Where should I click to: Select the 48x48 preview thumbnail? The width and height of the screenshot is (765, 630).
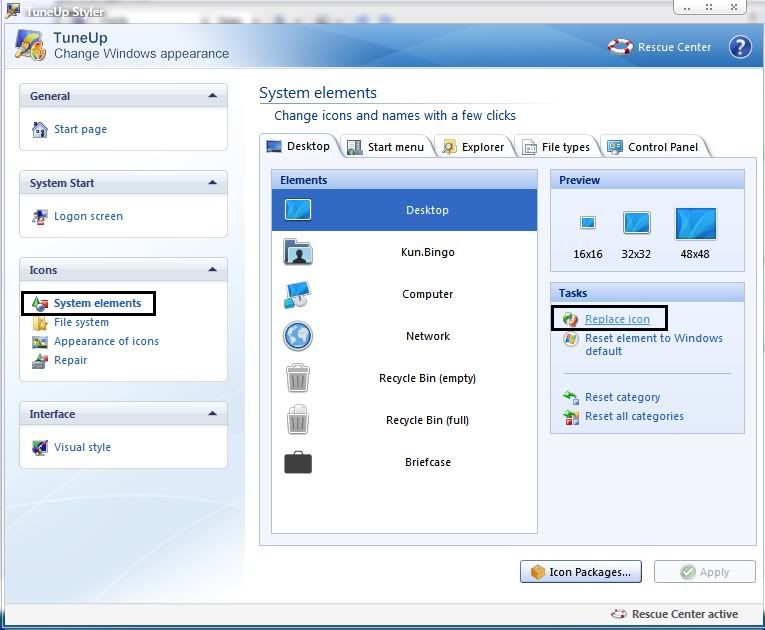point(696,224)
